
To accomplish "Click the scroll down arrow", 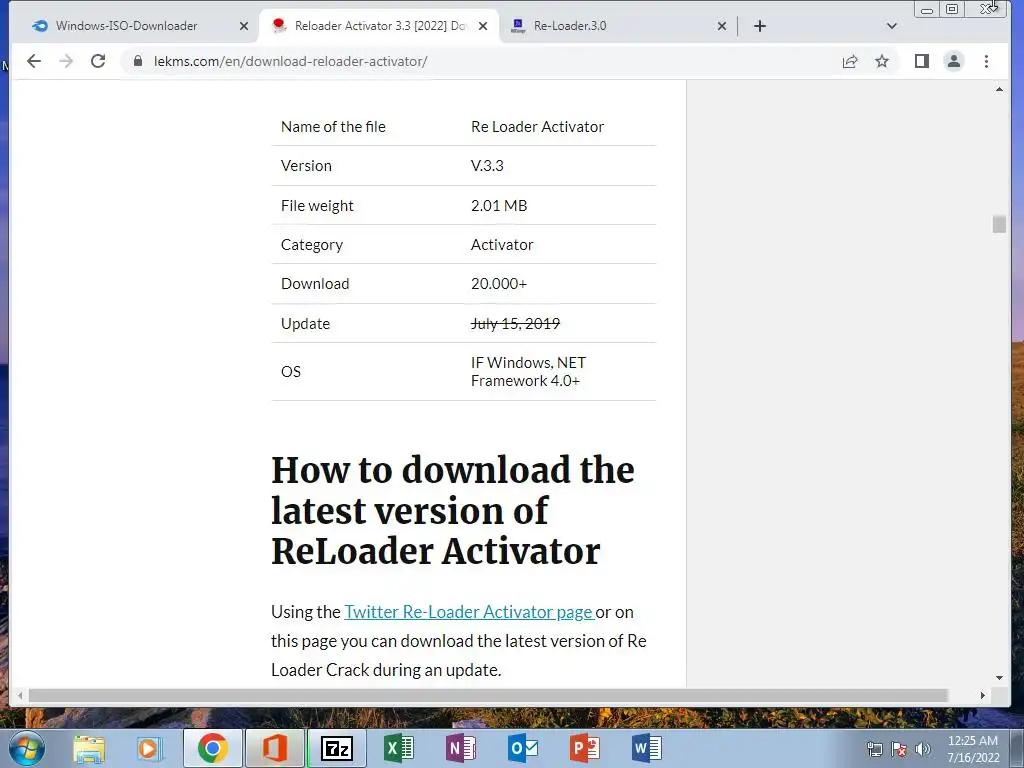I will (999, 678).
